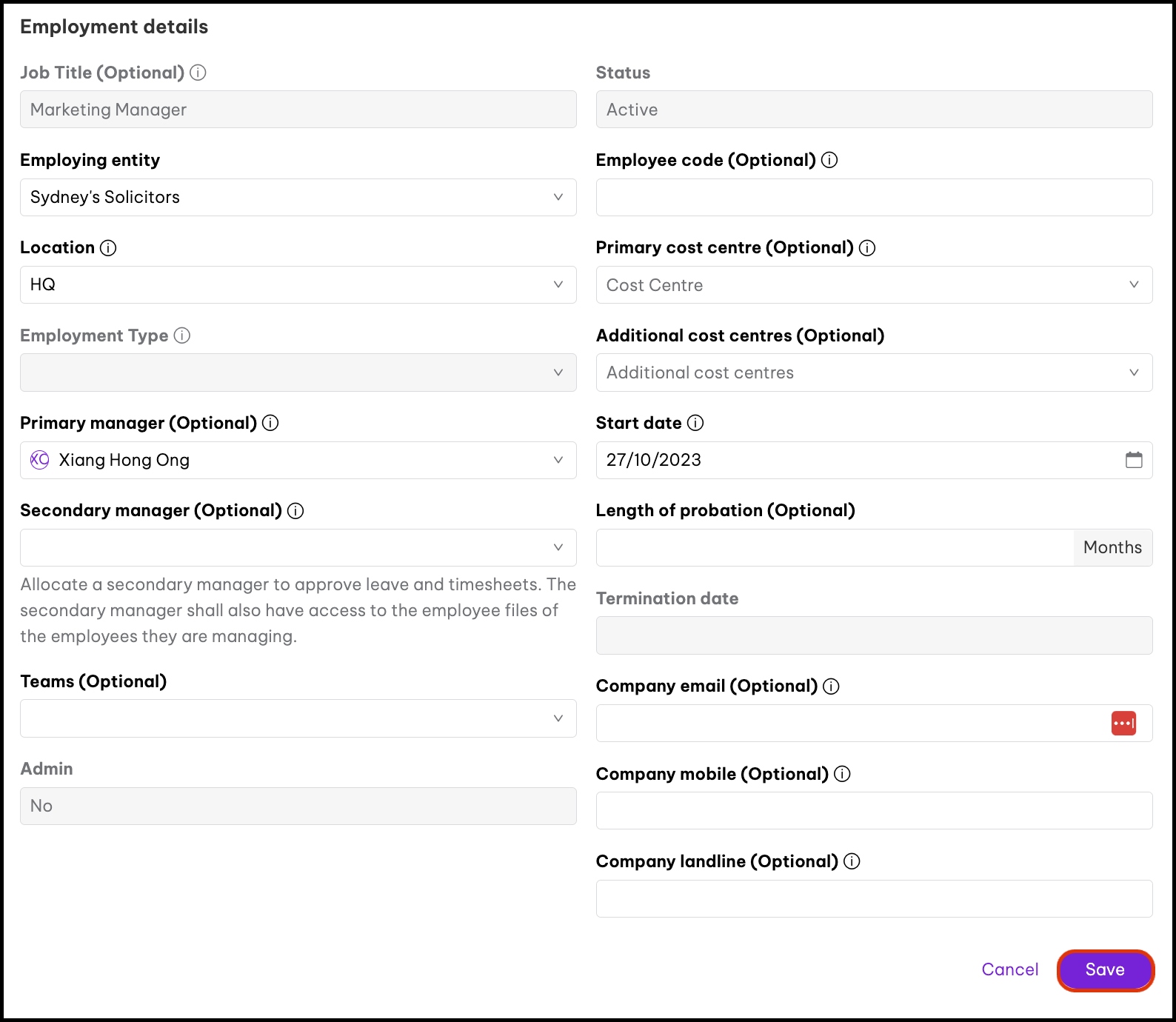Image resolution: width=1176 pixels, height=1022 pixels.
Task: Expand the Teams dropdown
Action: click(x=298, y=718)
